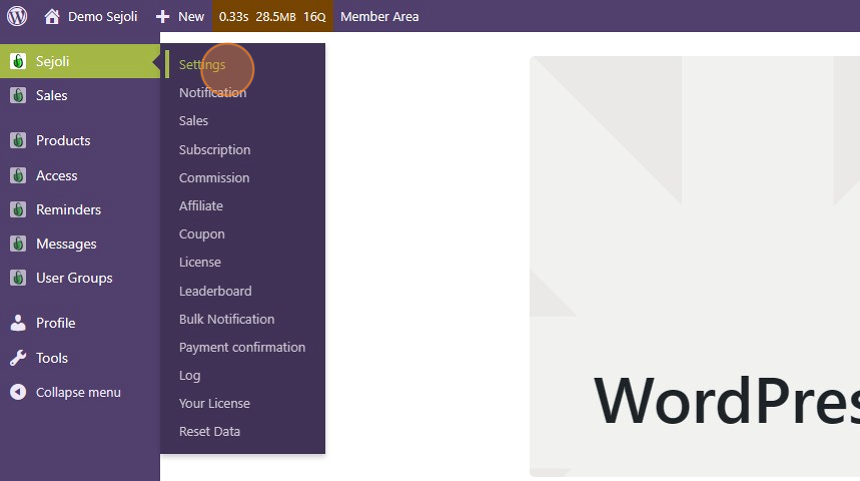Open Payment confirmation submenu item
This screenshot has width=860, height=481.
point(242,347)
